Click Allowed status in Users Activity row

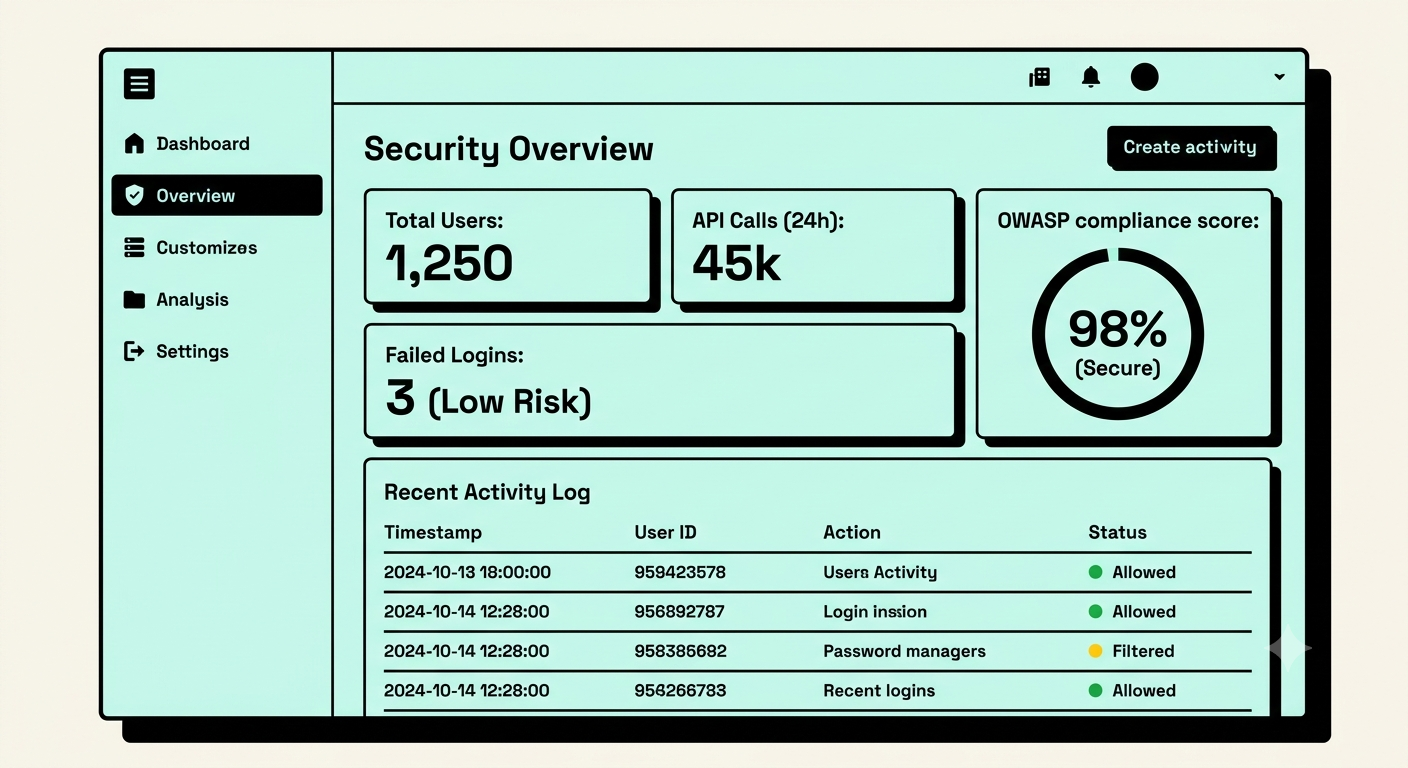tap(1132, 572)
